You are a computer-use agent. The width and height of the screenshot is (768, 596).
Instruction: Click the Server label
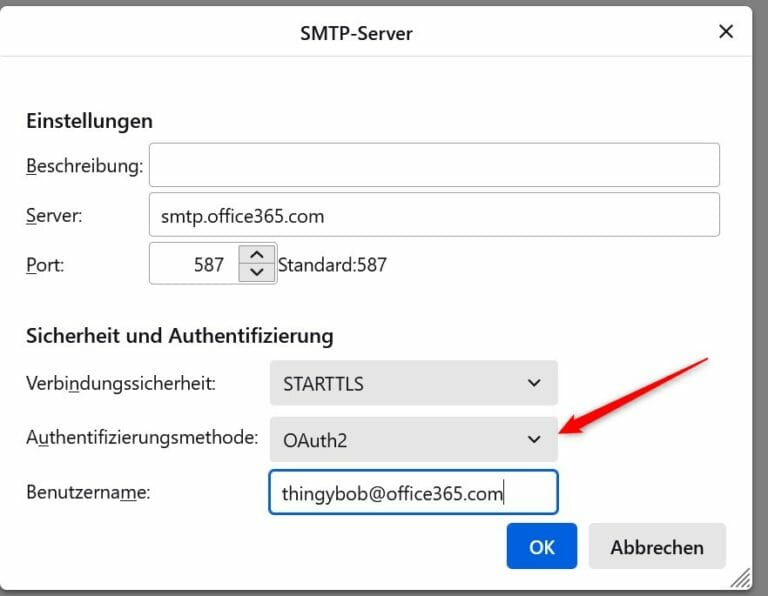54,215
